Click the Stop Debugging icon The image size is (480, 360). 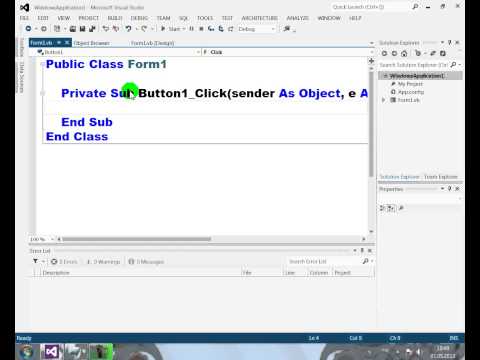(201, 29)
